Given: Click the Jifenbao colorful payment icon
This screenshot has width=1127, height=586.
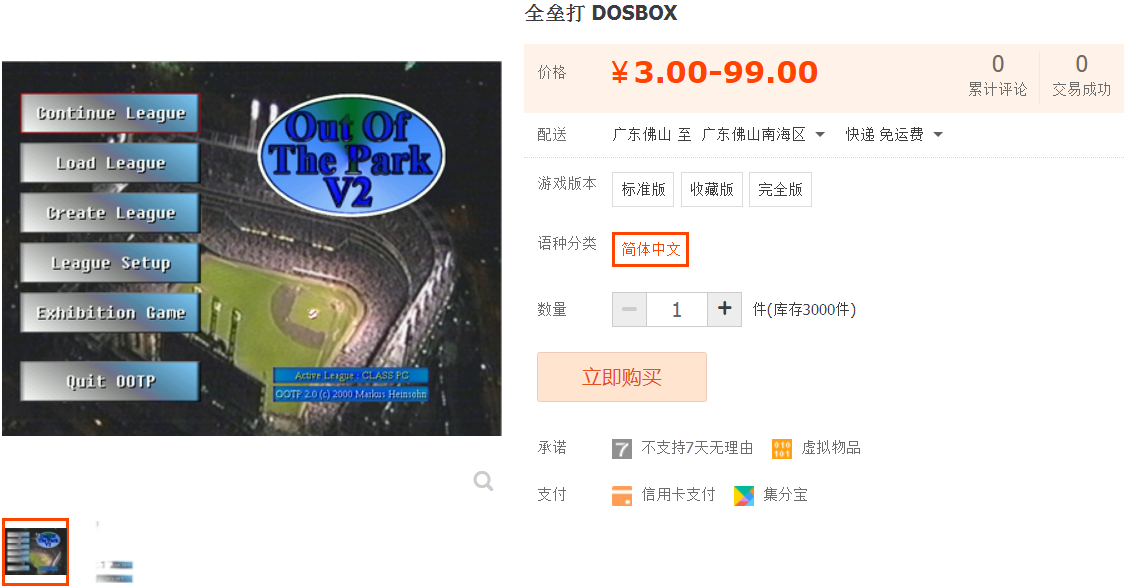Looking at the screenshot, I should click(744, 495).
